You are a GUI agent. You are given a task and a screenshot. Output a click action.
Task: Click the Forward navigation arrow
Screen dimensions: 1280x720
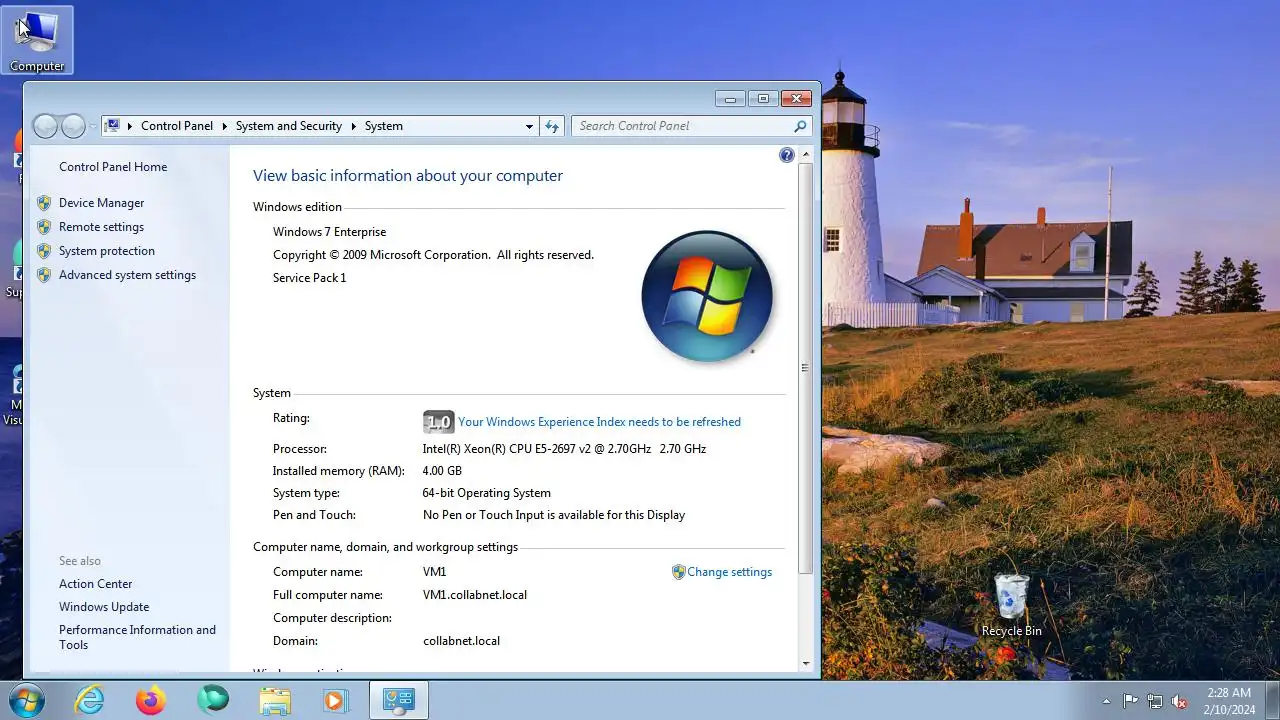click(73, 126)
